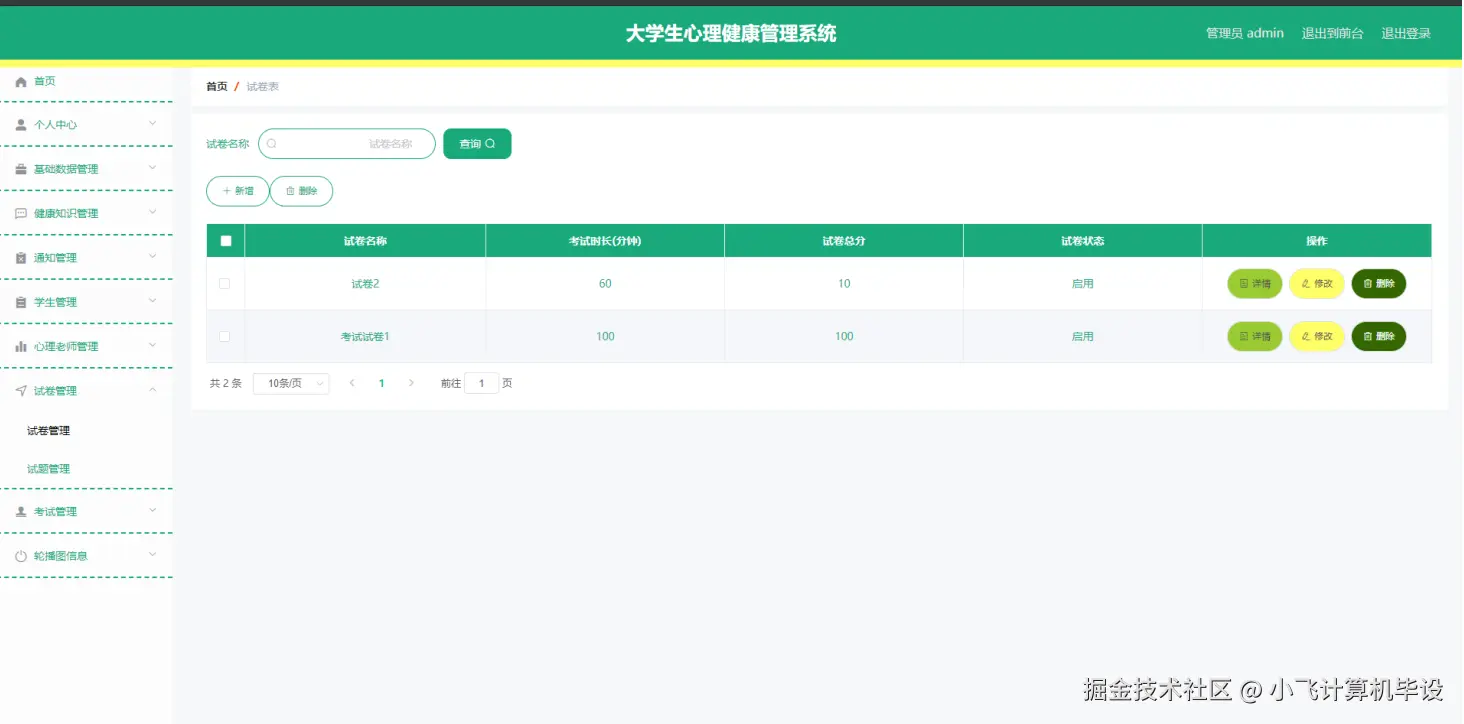
Task: Click the 试卷状态 column header
Action: point(1083,241)
